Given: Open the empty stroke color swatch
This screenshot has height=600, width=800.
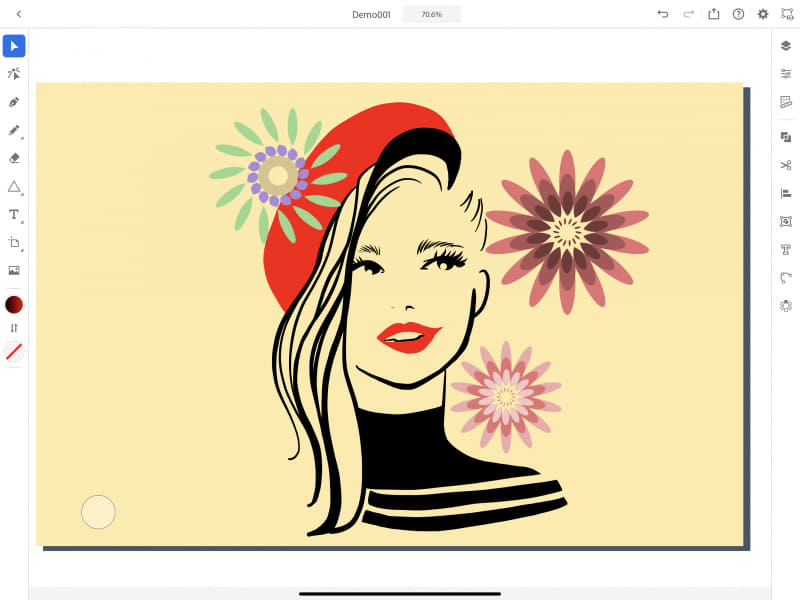Looking at the screenshot, I should 14,352.
